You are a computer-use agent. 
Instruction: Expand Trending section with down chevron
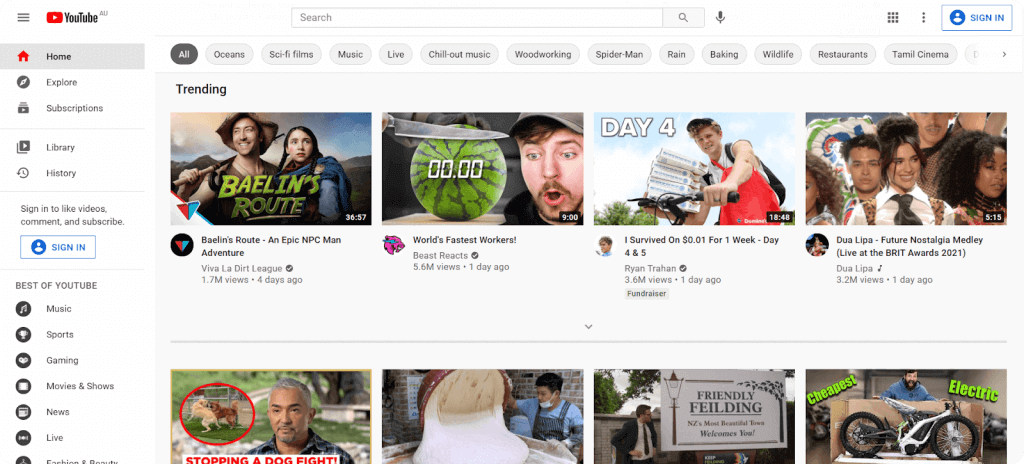click(x=588, y=327)
